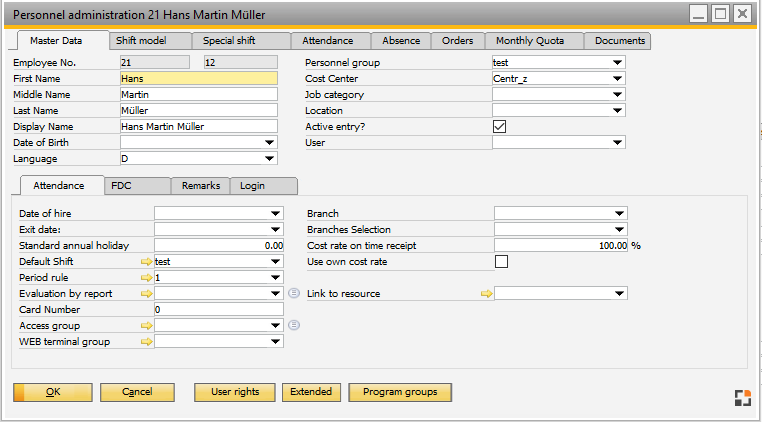This screenshot has height=422, width=762.
Task: Click the link arrow for Evaluation by report
Action: point(147,294)
